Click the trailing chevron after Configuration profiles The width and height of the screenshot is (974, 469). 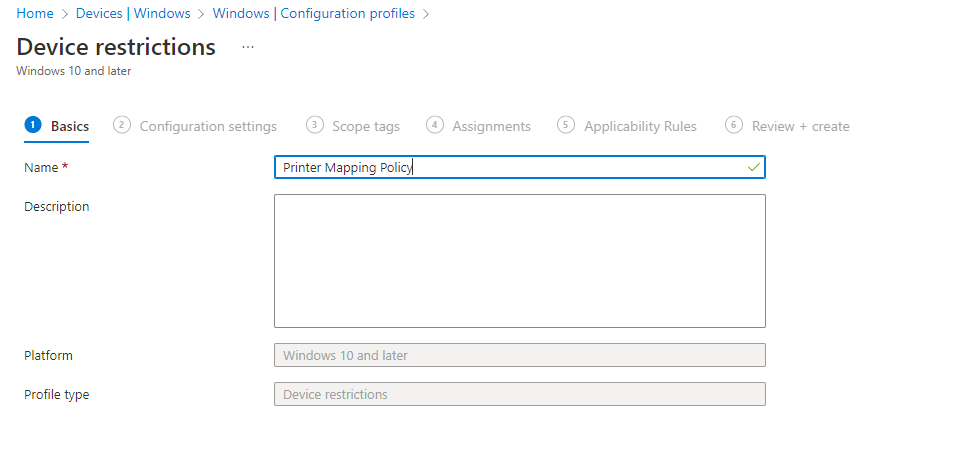pos(426,14)
